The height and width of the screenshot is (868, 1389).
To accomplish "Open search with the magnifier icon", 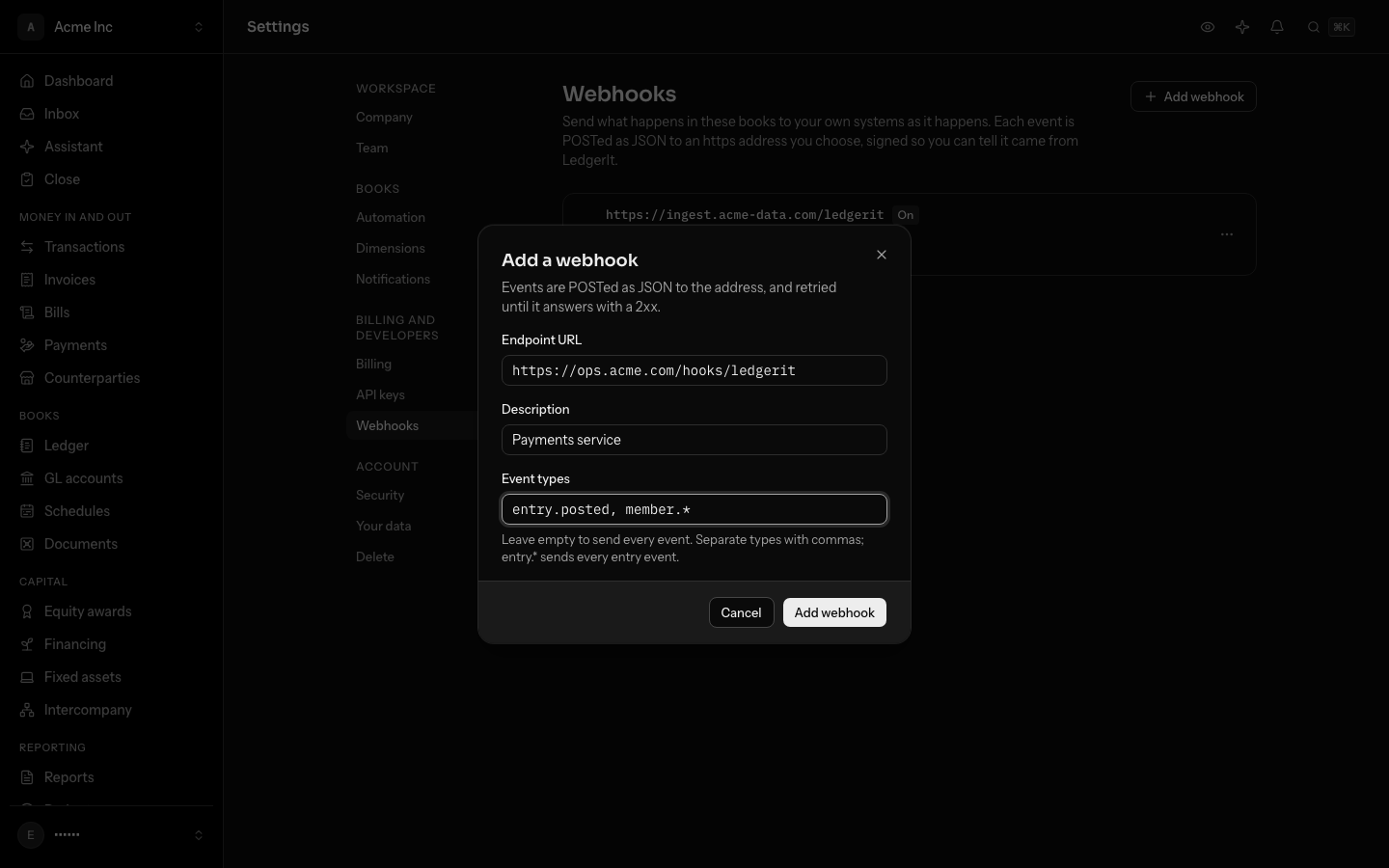I will (1314, 27).
